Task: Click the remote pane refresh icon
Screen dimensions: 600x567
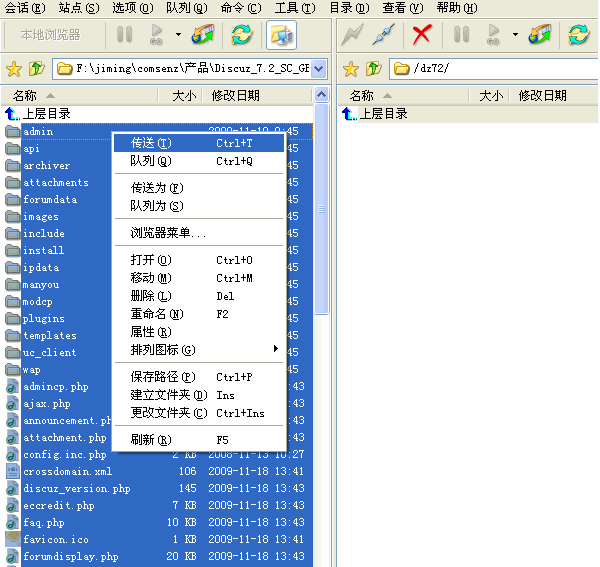Action: [x=579, y=35]
